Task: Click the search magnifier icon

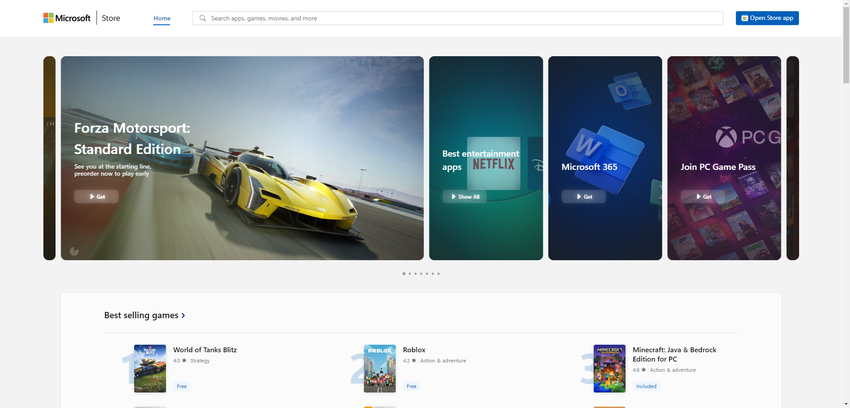Action: click(203, 18)
